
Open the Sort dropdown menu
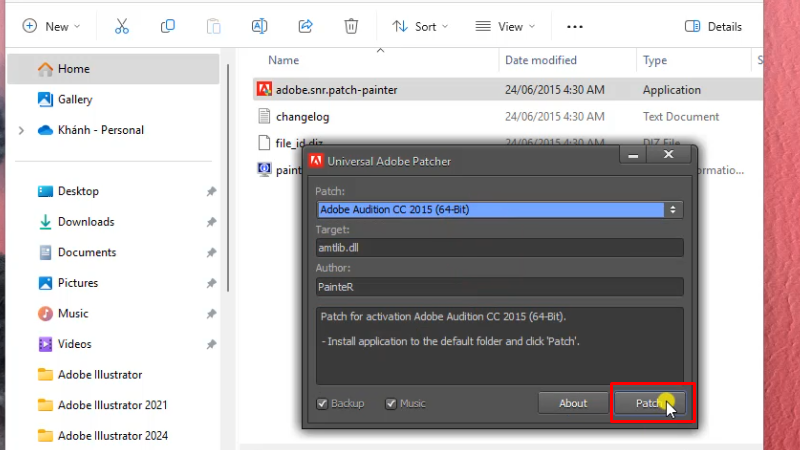(x=420, y=27)
